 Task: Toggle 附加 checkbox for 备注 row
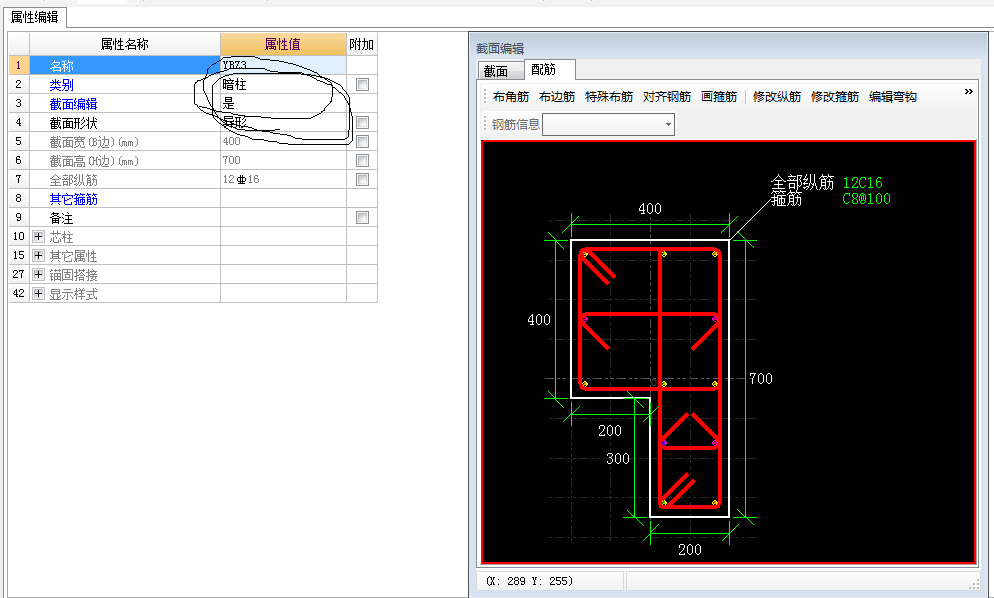(362, 218)
